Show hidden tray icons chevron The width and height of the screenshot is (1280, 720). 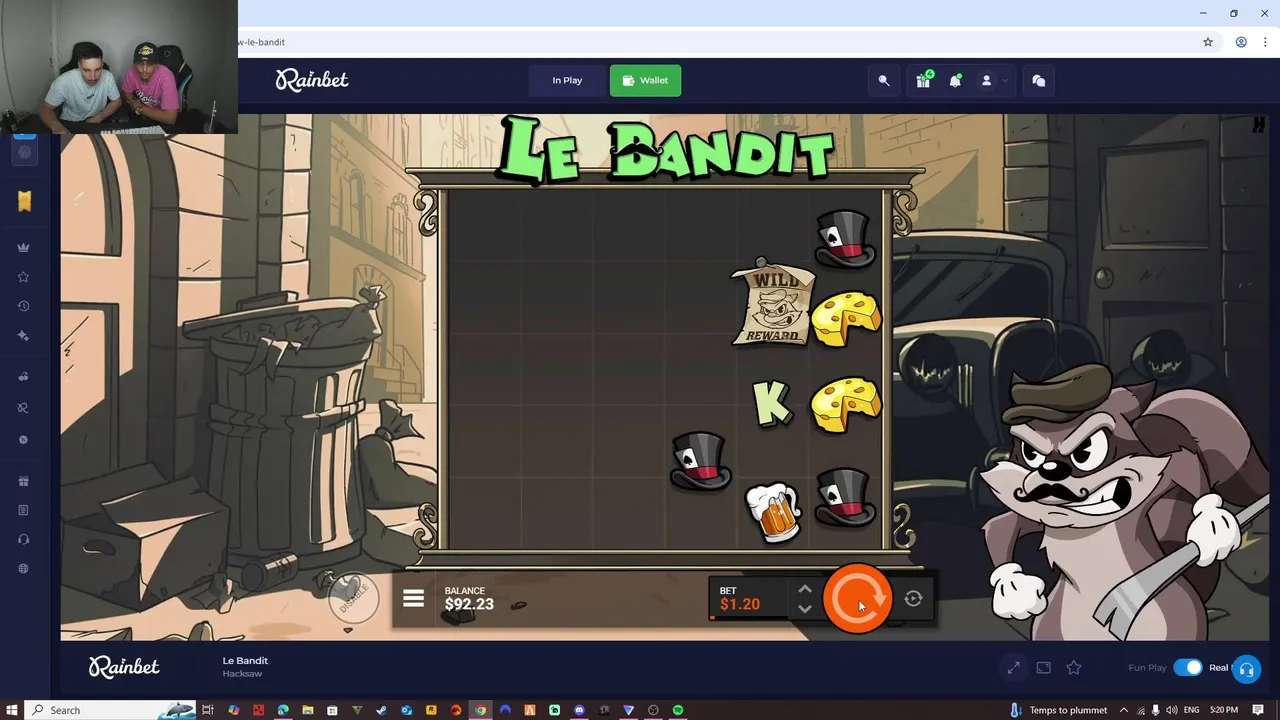(x=1122, y=710)
